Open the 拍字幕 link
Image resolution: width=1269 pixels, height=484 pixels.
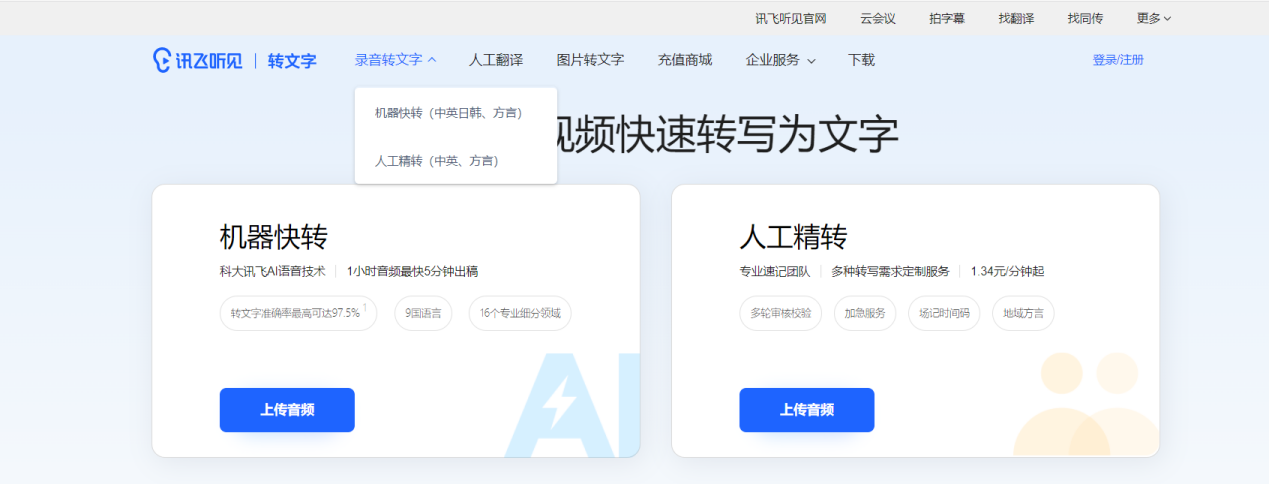[x=947, y=18]
